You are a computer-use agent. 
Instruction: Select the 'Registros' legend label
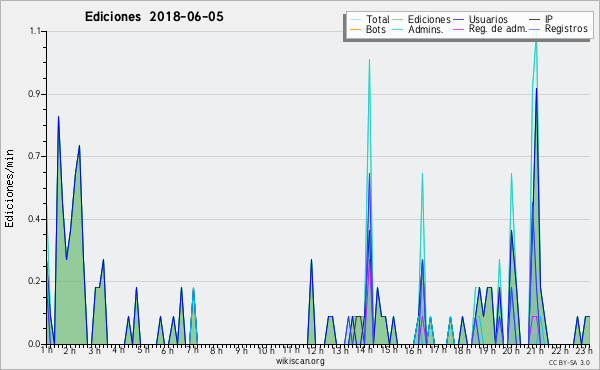pos(566,29)
